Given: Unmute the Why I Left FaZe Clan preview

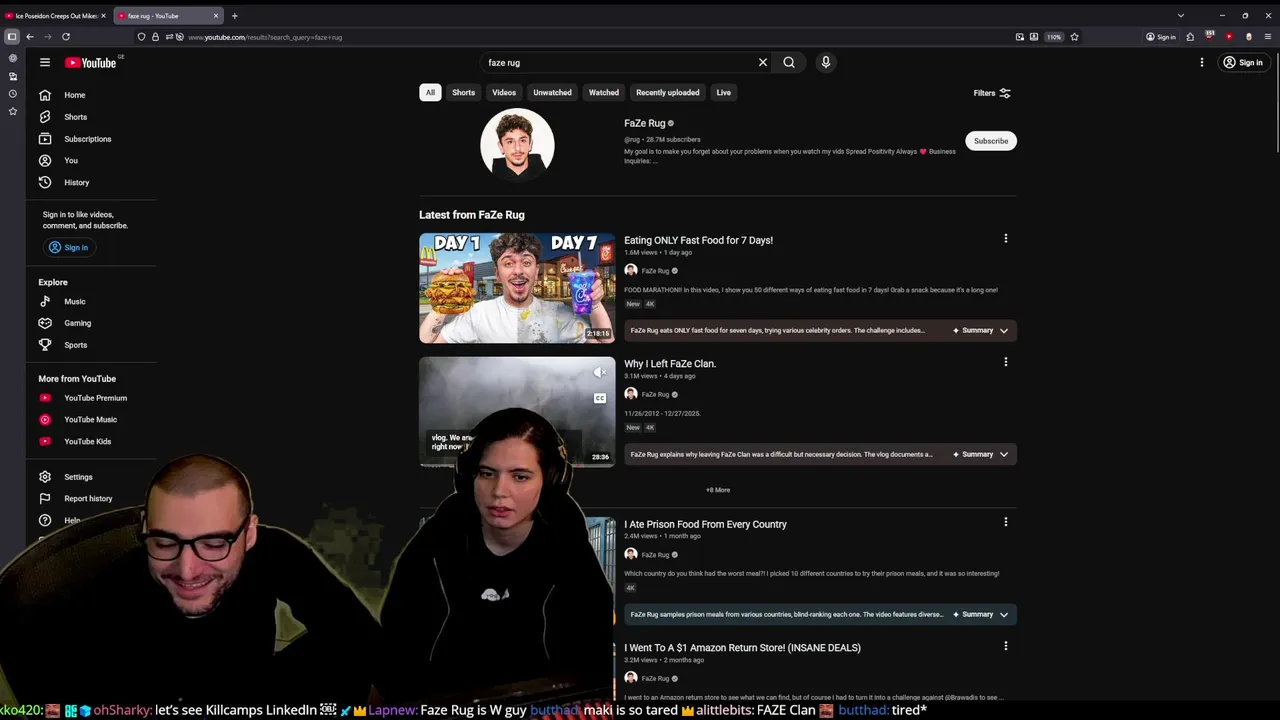Looking at the screenshot, I should click(600, 372).
